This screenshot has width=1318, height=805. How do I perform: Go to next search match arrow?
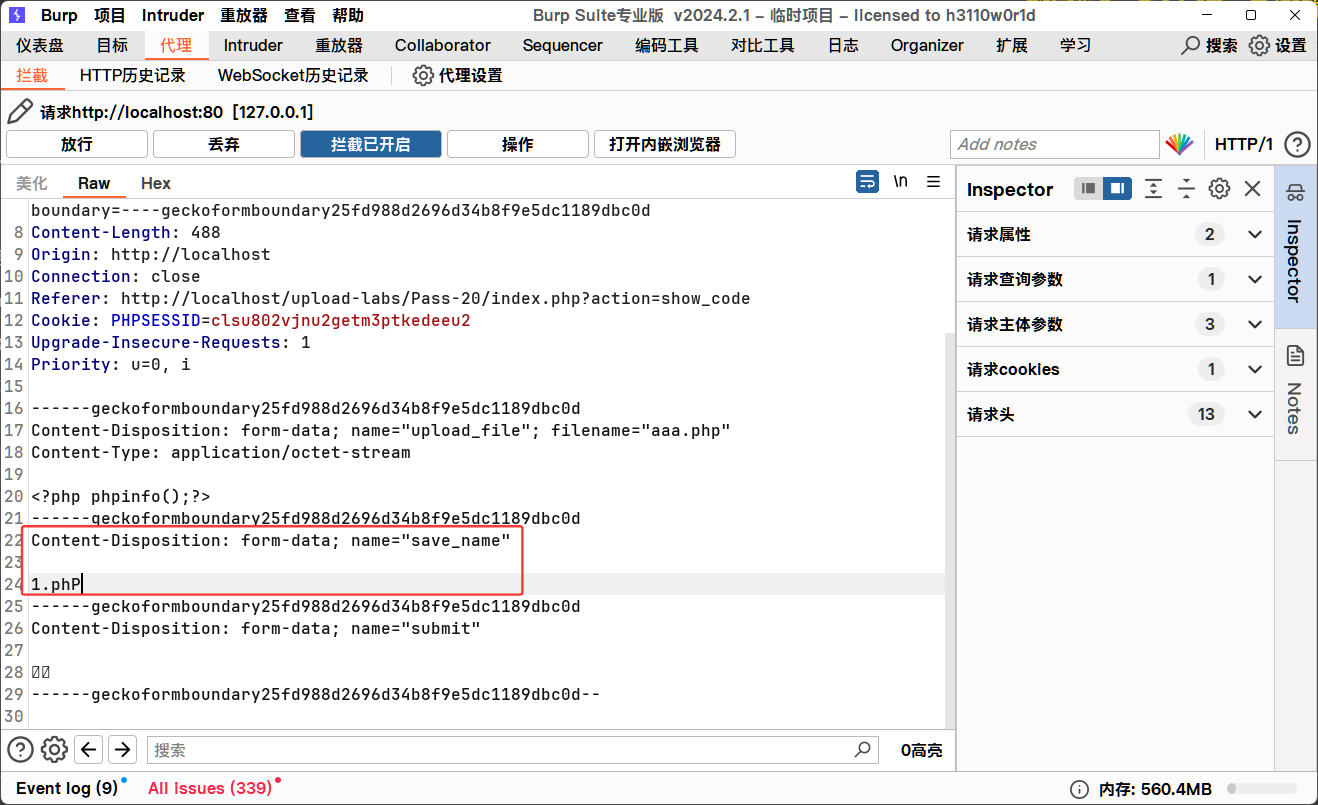122,749
